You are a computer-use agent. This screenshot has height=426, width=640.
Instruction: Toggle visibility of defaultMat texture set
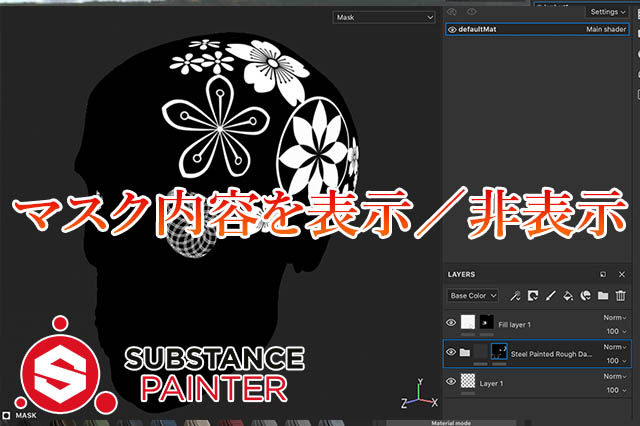tap(453, 30)
